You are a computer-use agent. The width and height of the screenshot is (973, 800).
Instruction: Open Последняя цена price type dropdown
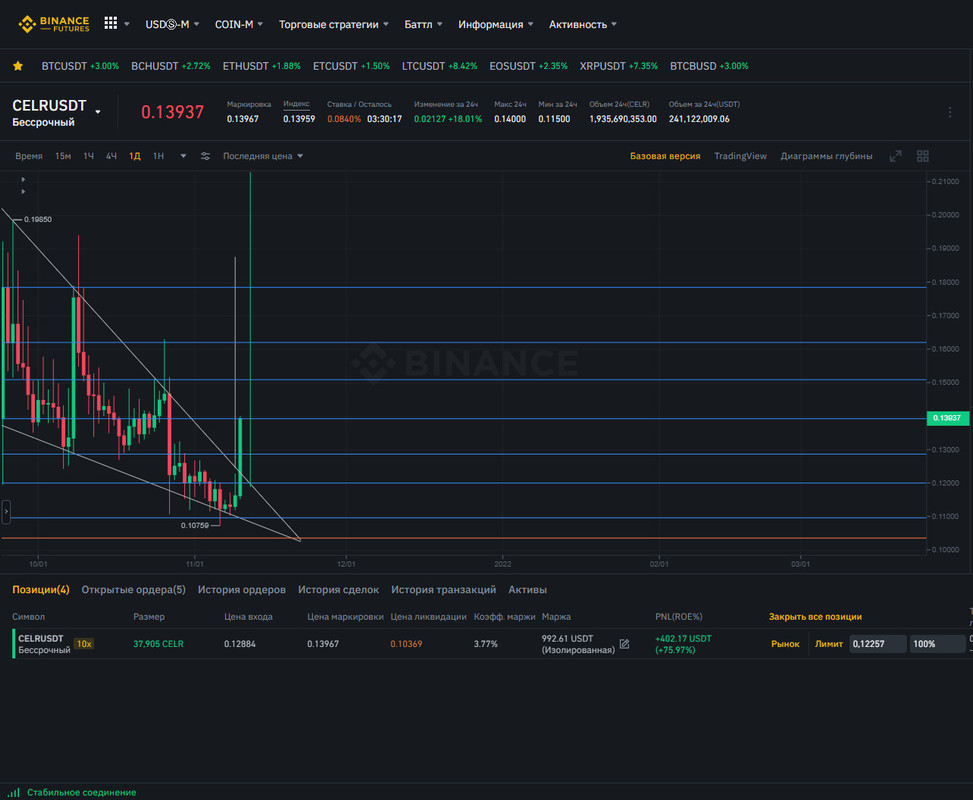[x=263, y=156]
